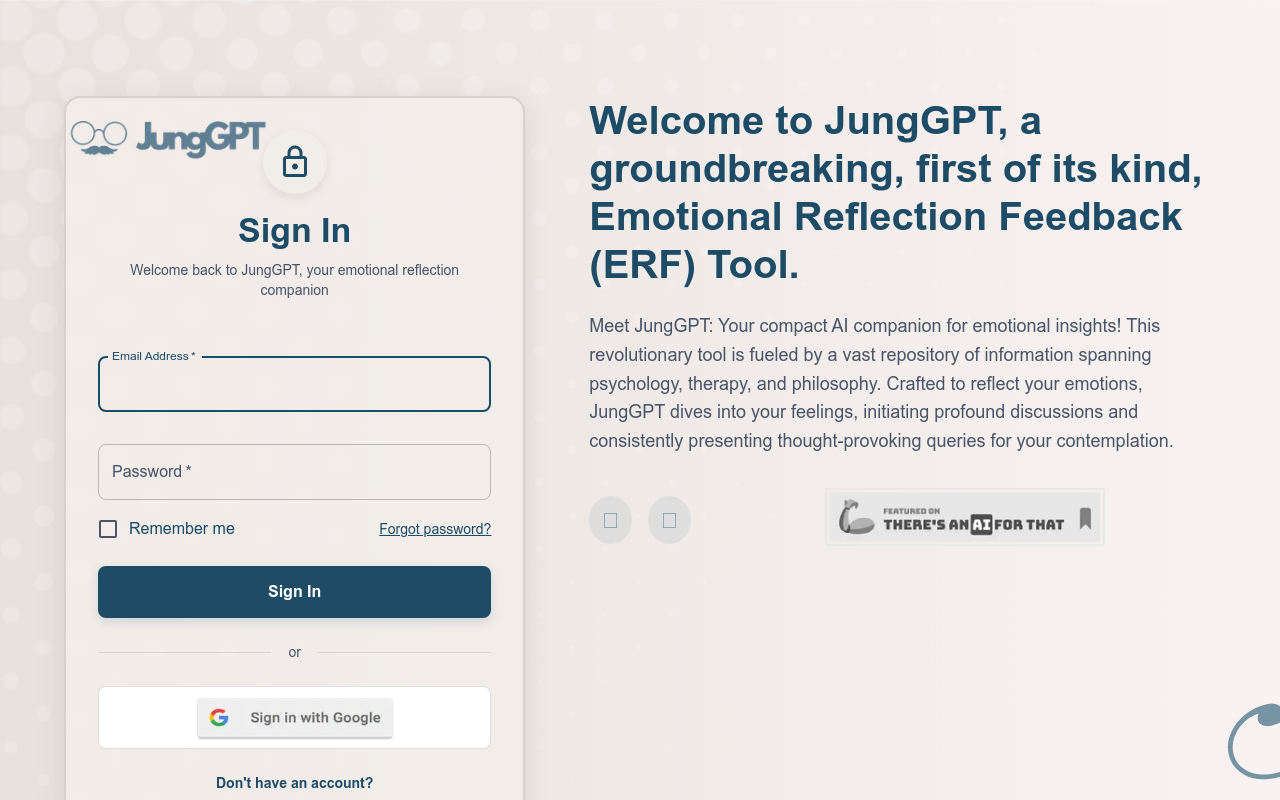This screenshot has height=800, width=1280.
Task: Open the circular widget in the bottom corner
Action: 1256,744
